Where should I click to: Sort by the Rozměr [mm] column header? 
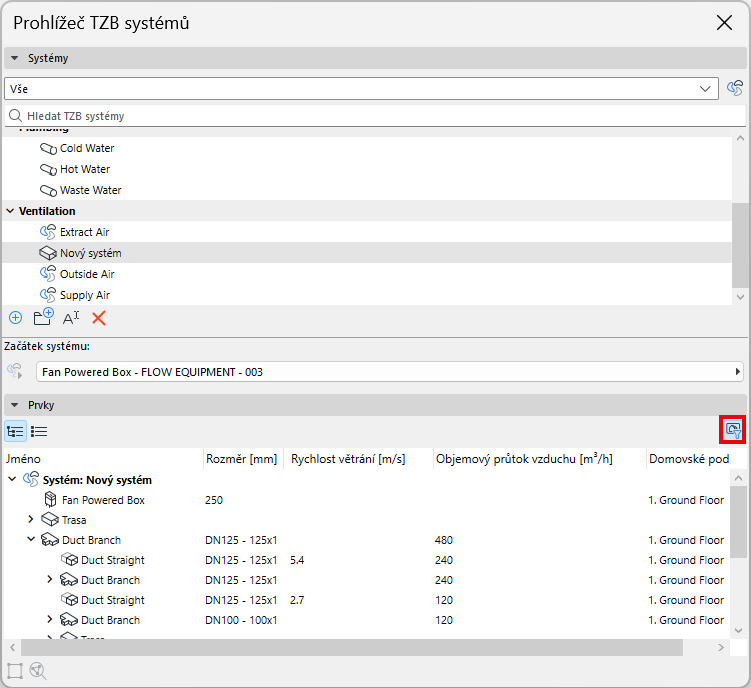pos(243,459)
